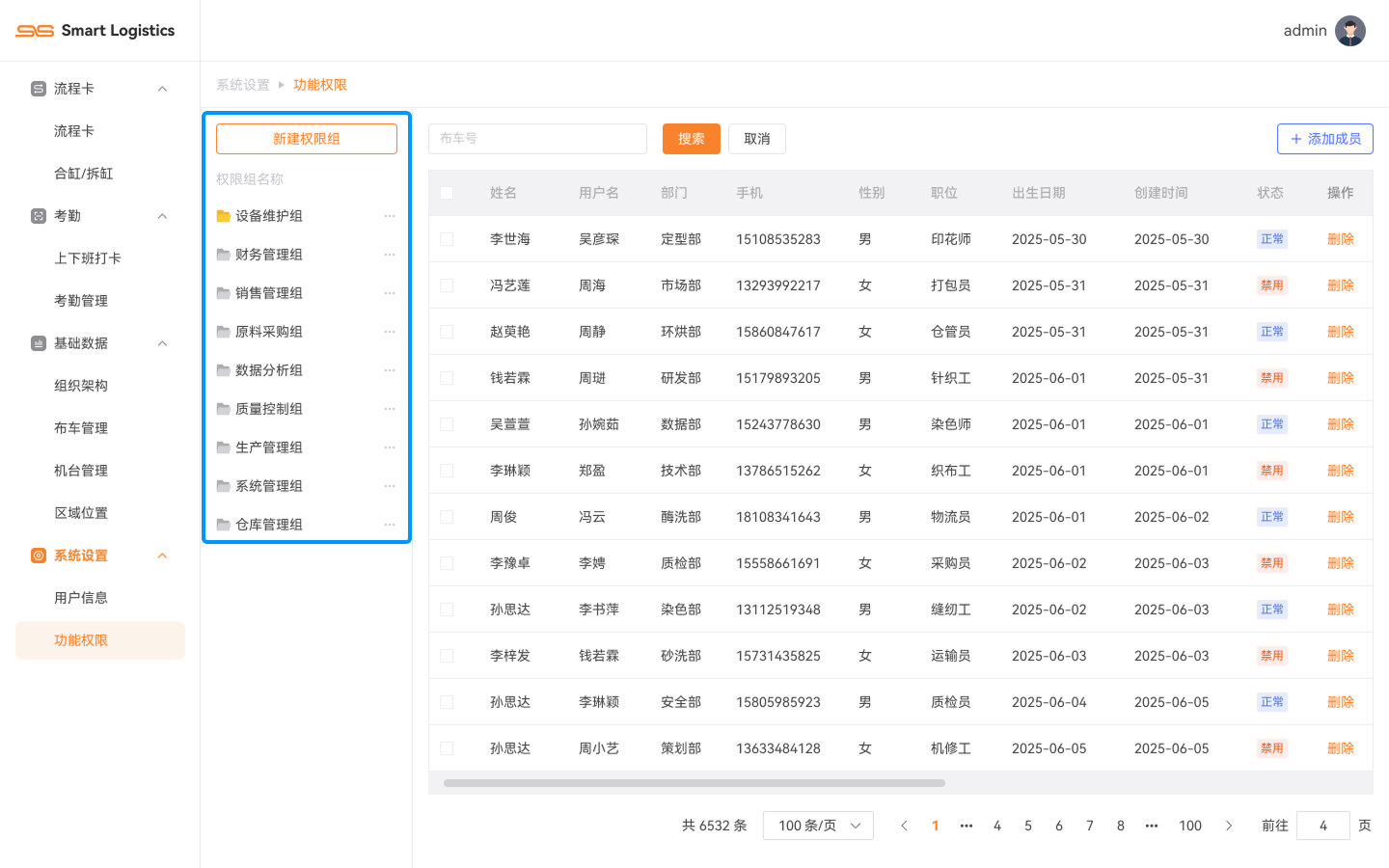Jump forward pages with right ellipsis
The width and height of the screenshot is (1389, 868).
point(1151,826)
